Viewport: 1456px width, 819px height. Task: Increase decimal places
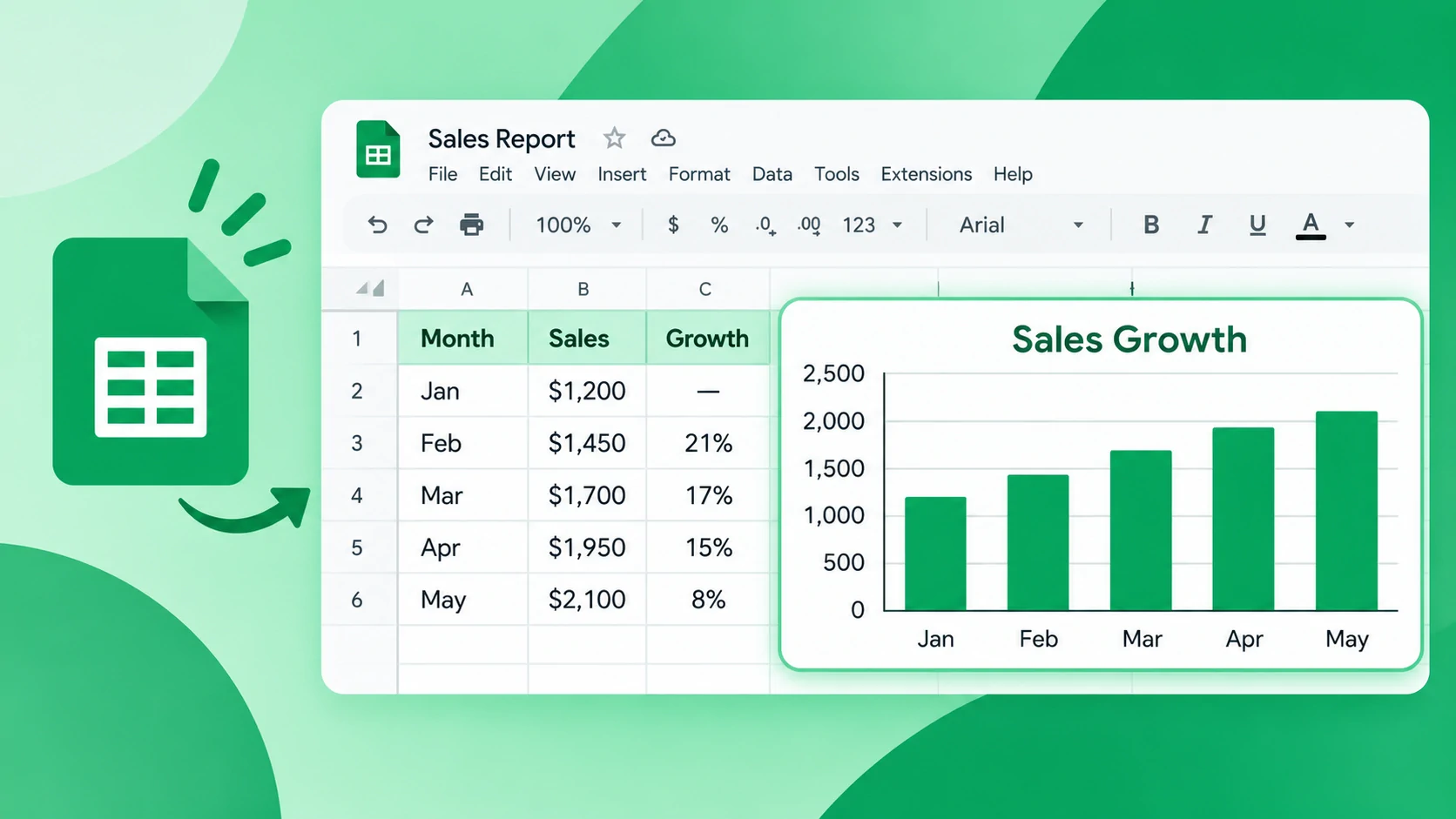click(809, 225)
